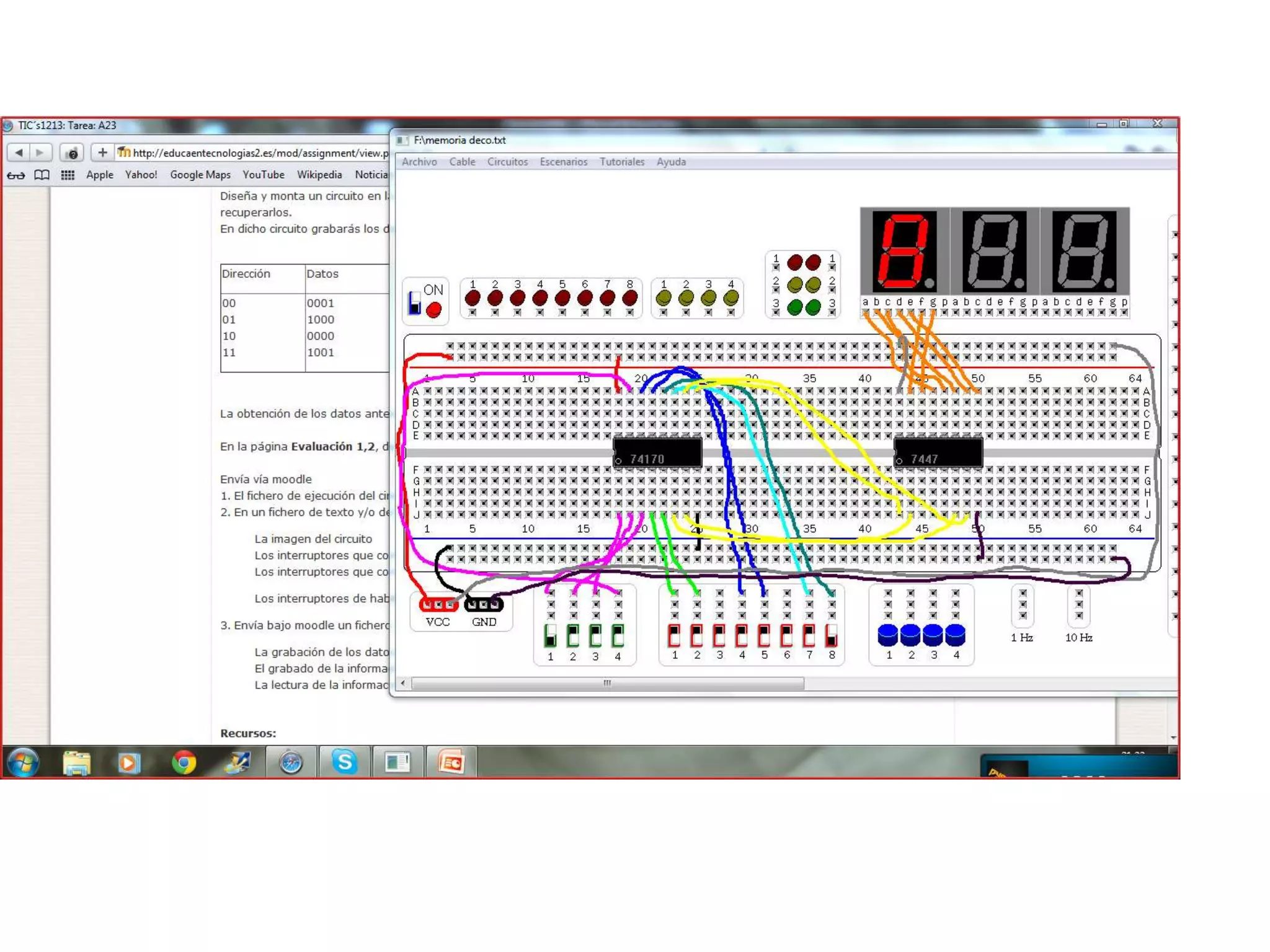The image size is (1270, 952).
Task: Toggle the ON power switch
Action: click(415, 304)
